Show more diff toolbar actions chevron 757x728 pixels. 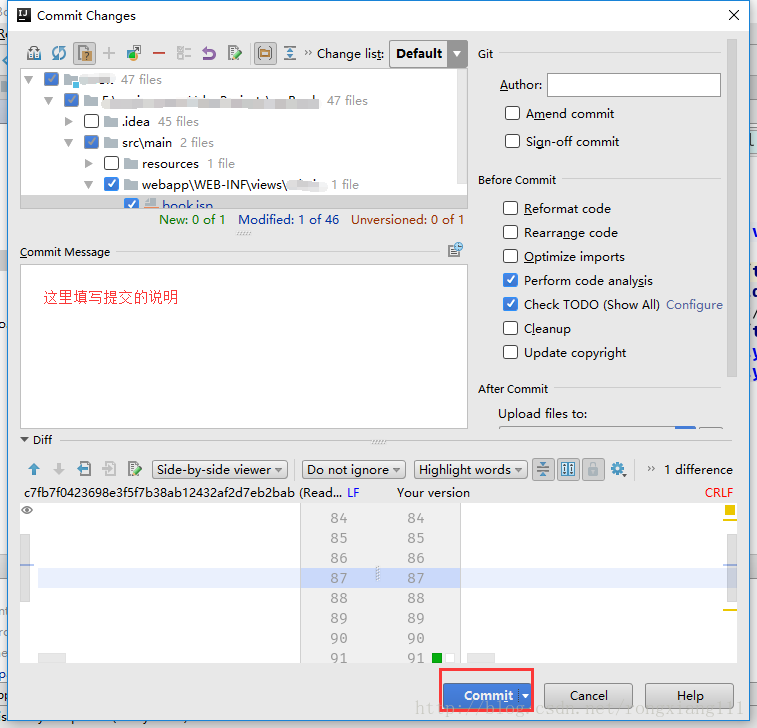(x=651, y=469)
